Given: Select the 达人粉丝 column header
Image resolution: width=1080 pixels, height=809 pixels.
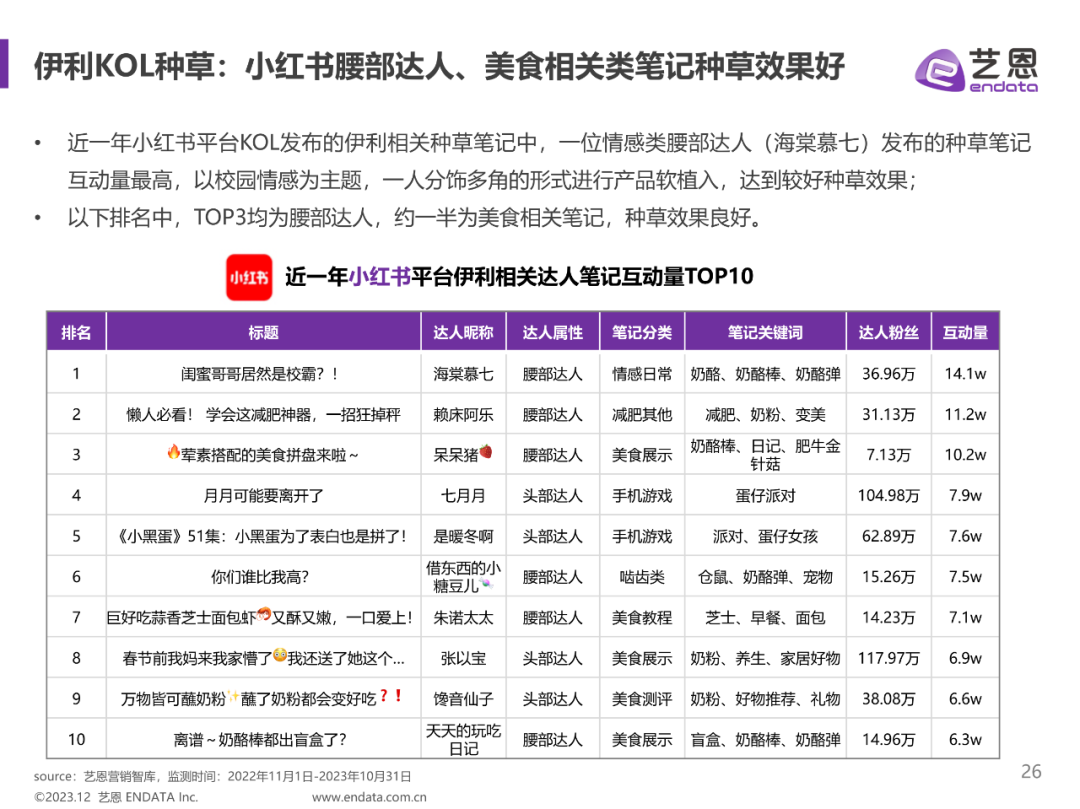Looking at the screenshot, I should click(889, 333).
